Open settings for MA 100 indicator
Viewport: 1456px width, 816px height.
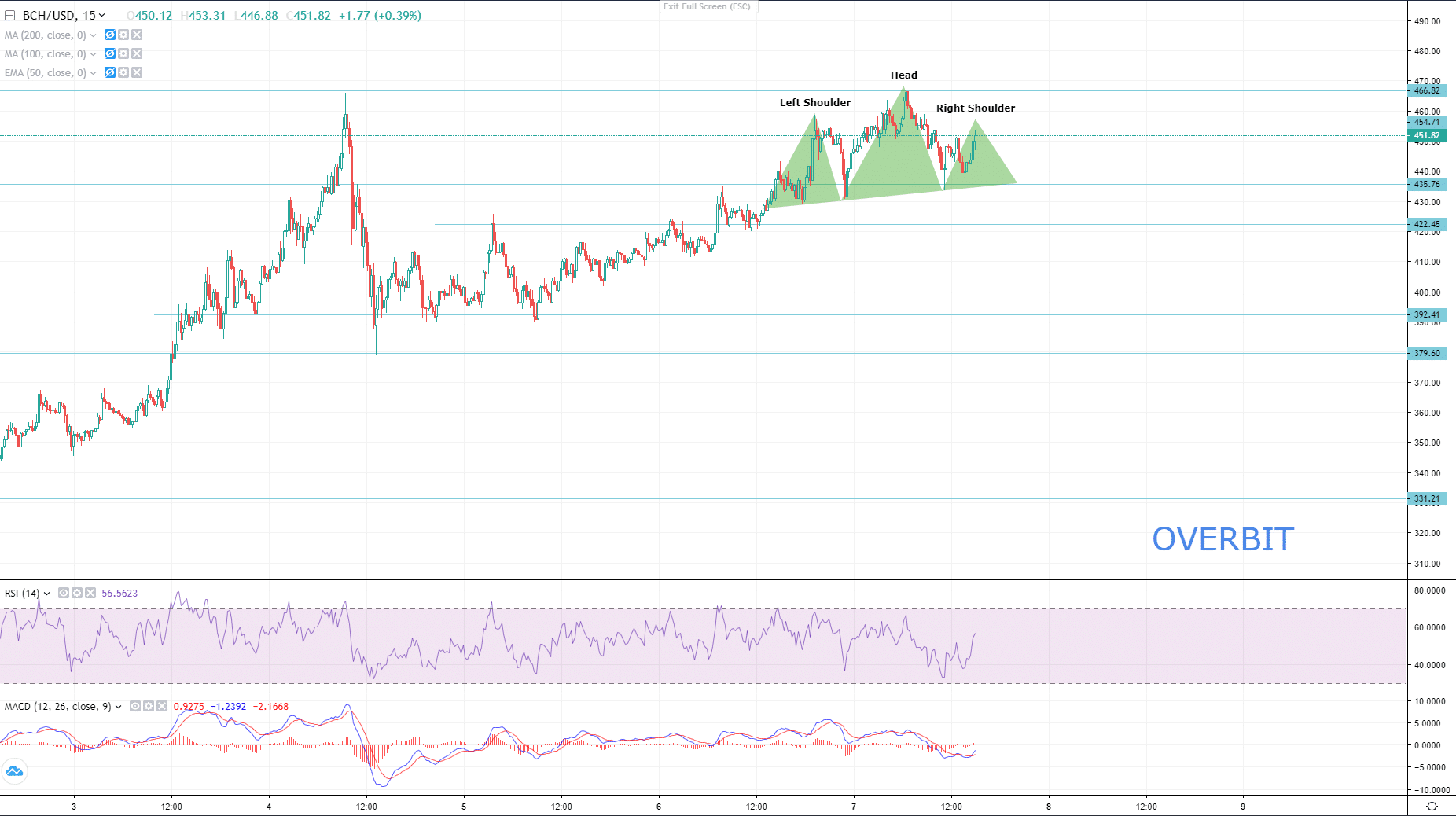pyautogui.click(x=123, y=53)
